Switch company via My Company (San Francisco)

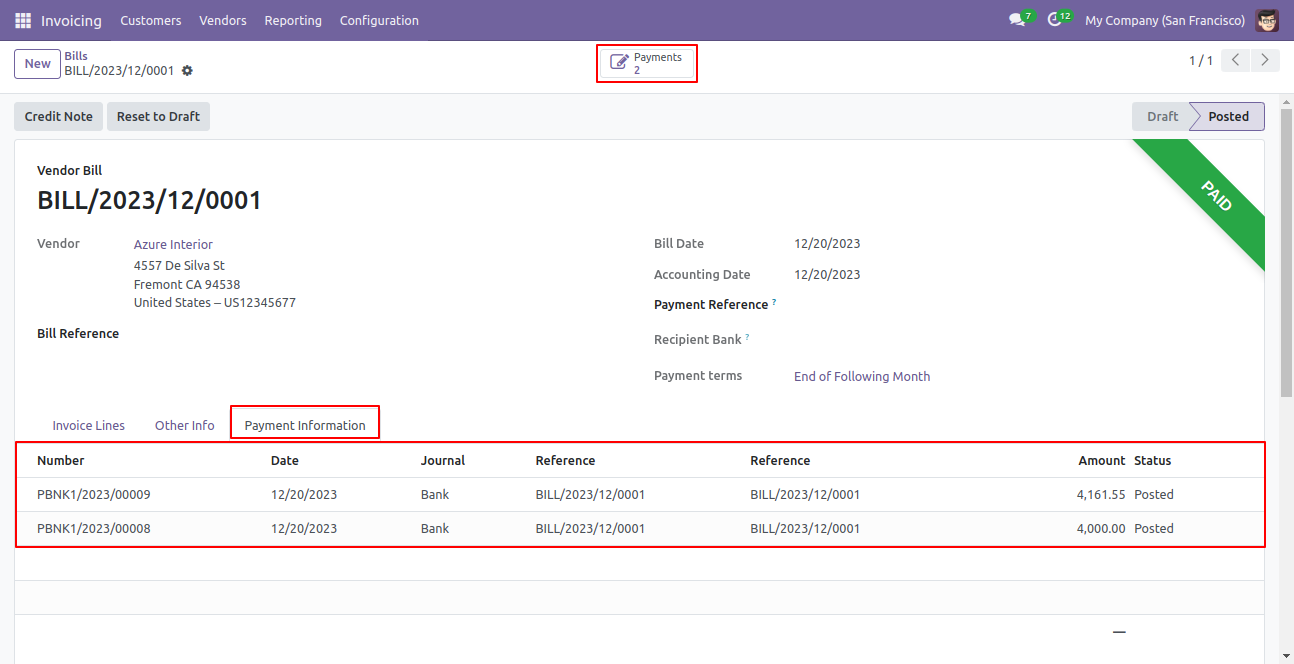tap(1165, 20)
